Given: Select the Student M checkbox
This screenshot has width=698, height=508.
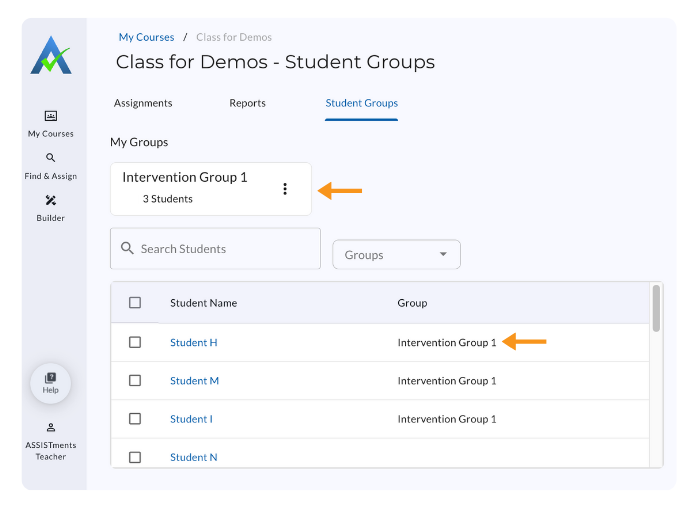Looking at the screenshot, I should coord(135,381).
